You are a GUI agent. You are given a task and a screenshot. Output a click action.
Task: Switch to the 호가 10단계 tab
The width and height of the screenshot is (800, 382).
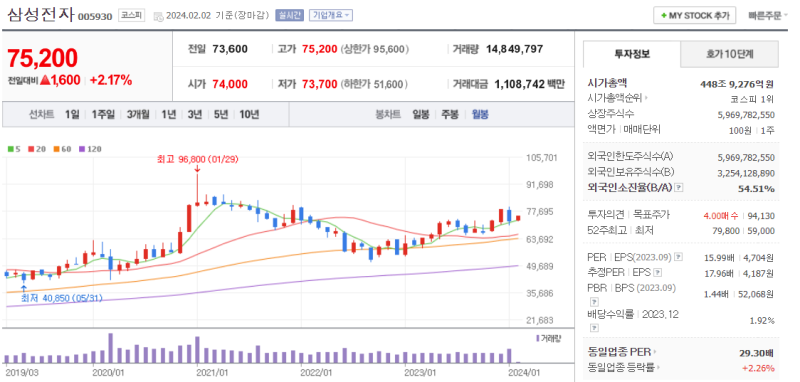click(730, 54)
